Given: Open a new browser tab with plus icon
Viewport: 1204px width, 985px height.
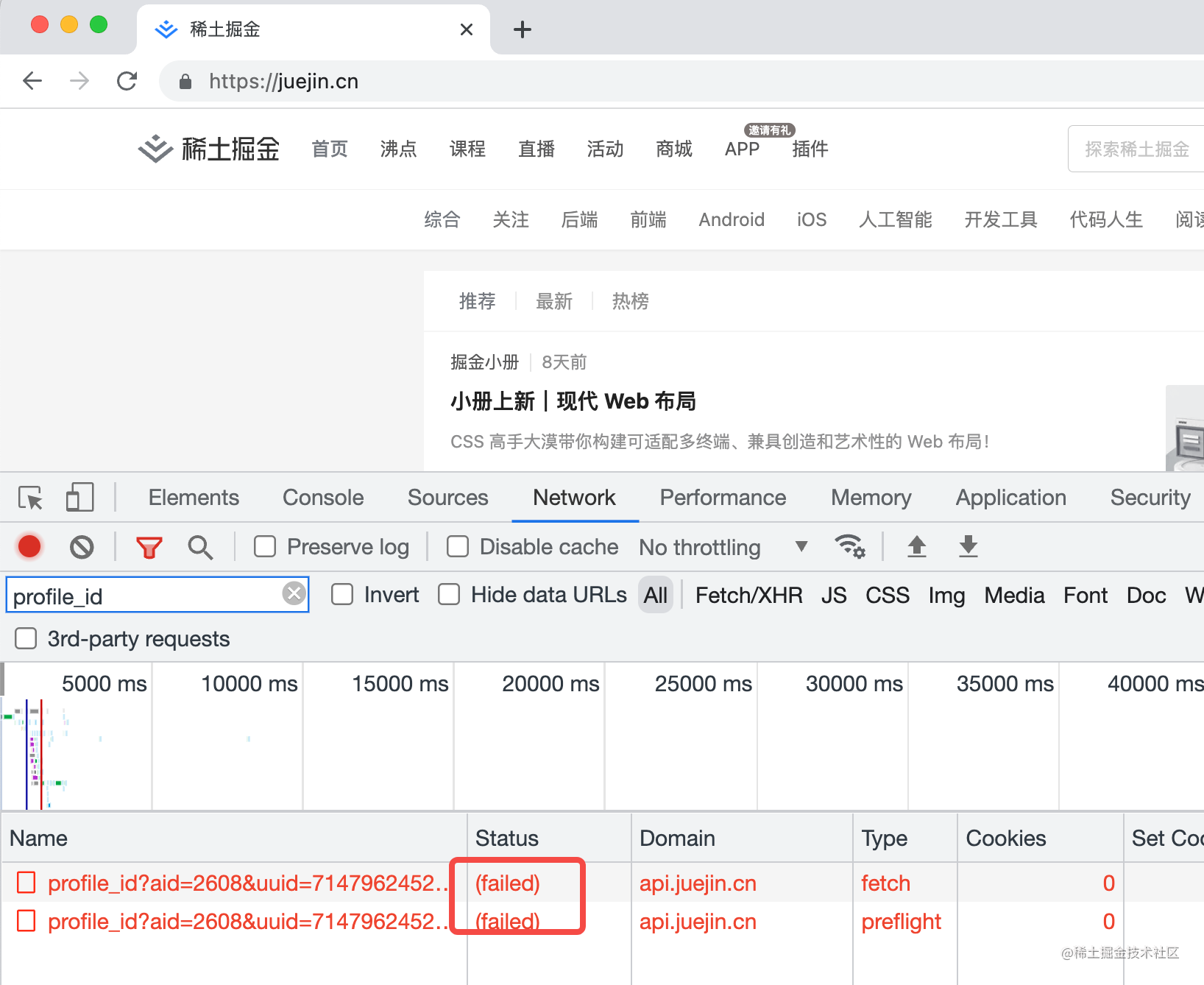Looking at the screenshot, I should [523, 29].
